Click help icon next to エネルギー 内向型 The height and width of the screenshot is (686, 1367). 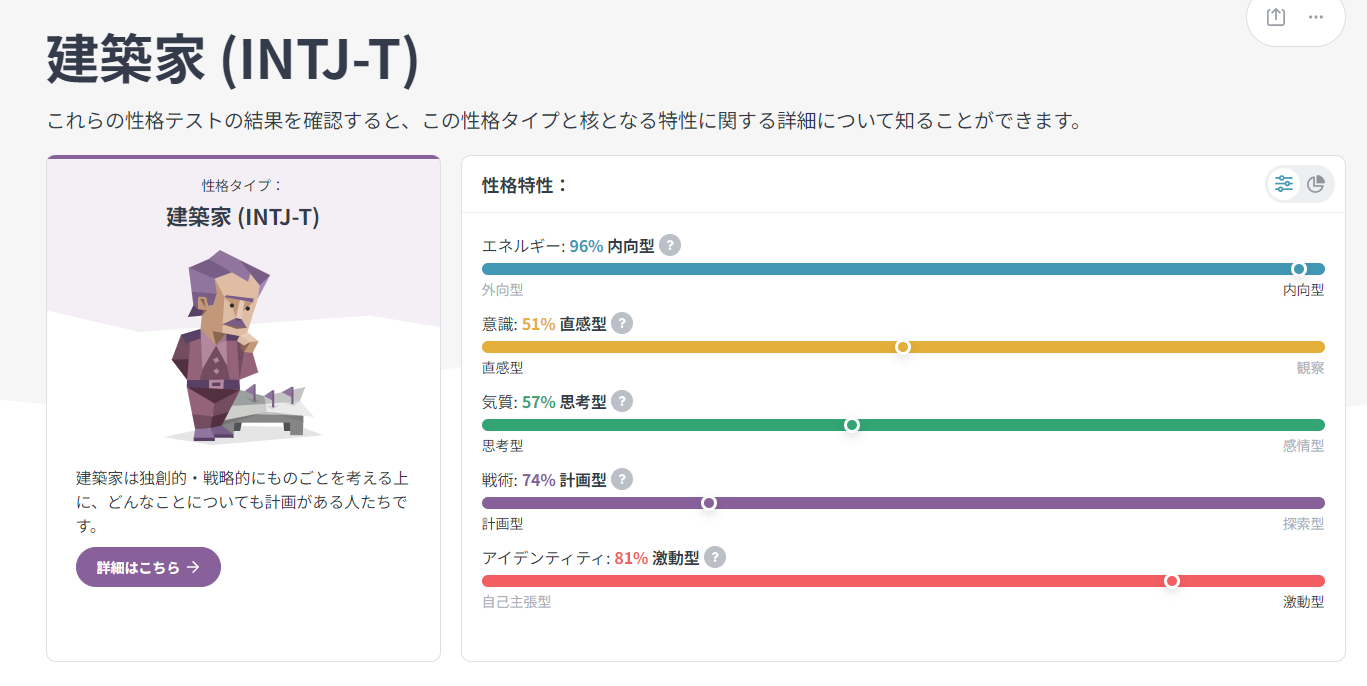pyautogui.click(x=670, y=245)
